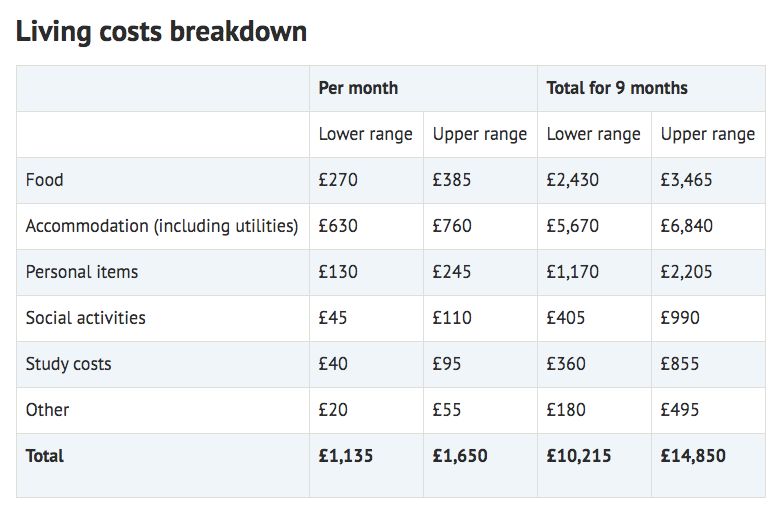The height and width of the screenshot is (510, 777).
Task: Click the £14,850 total cell
Action: 693,456
